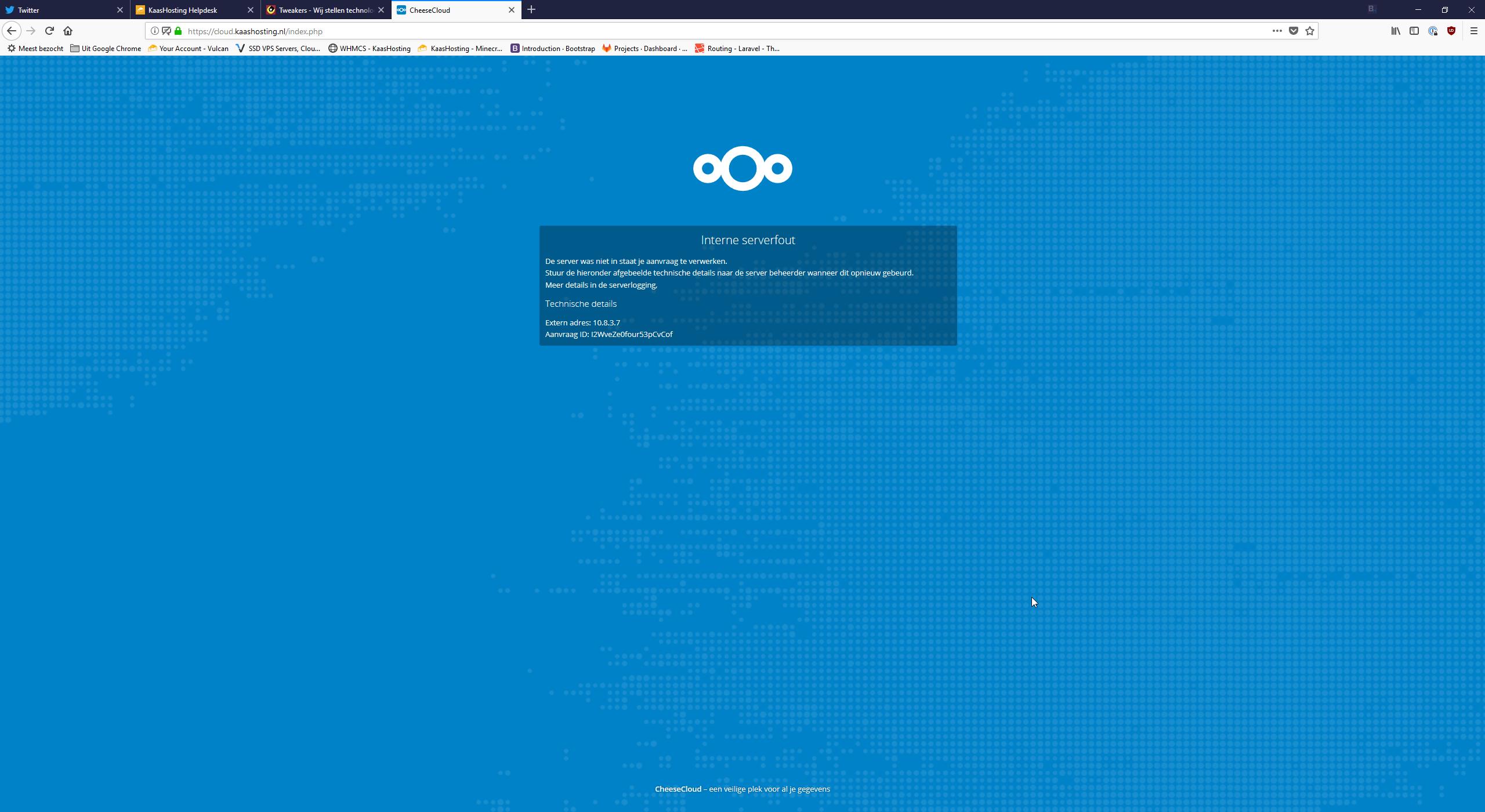1485x812 pixels.
Task: Open the Firefox hamburger menu
Action: click(1473, 31)
